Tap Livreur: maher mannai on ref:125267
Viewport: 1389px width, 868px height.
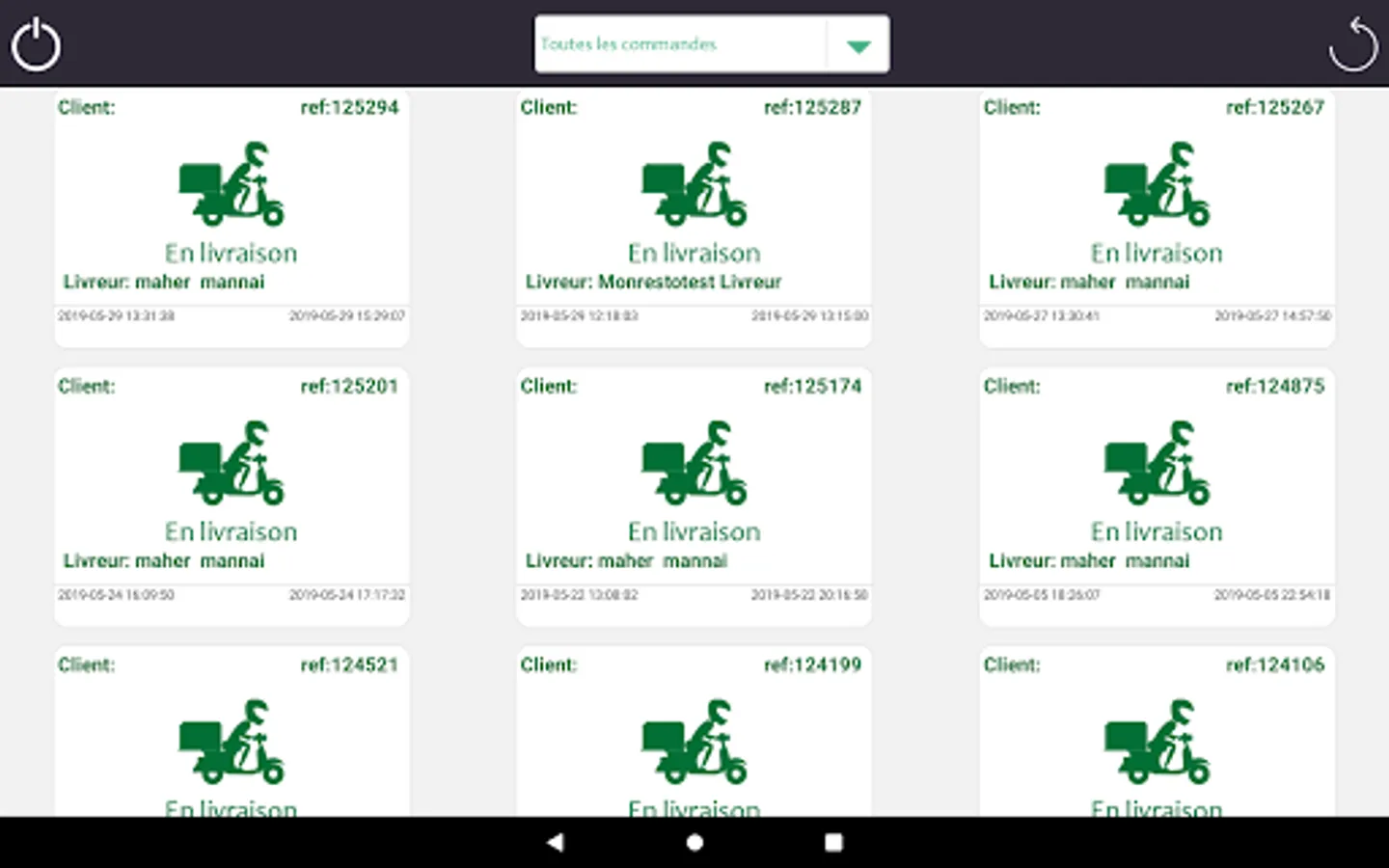tap(1089, 282)
